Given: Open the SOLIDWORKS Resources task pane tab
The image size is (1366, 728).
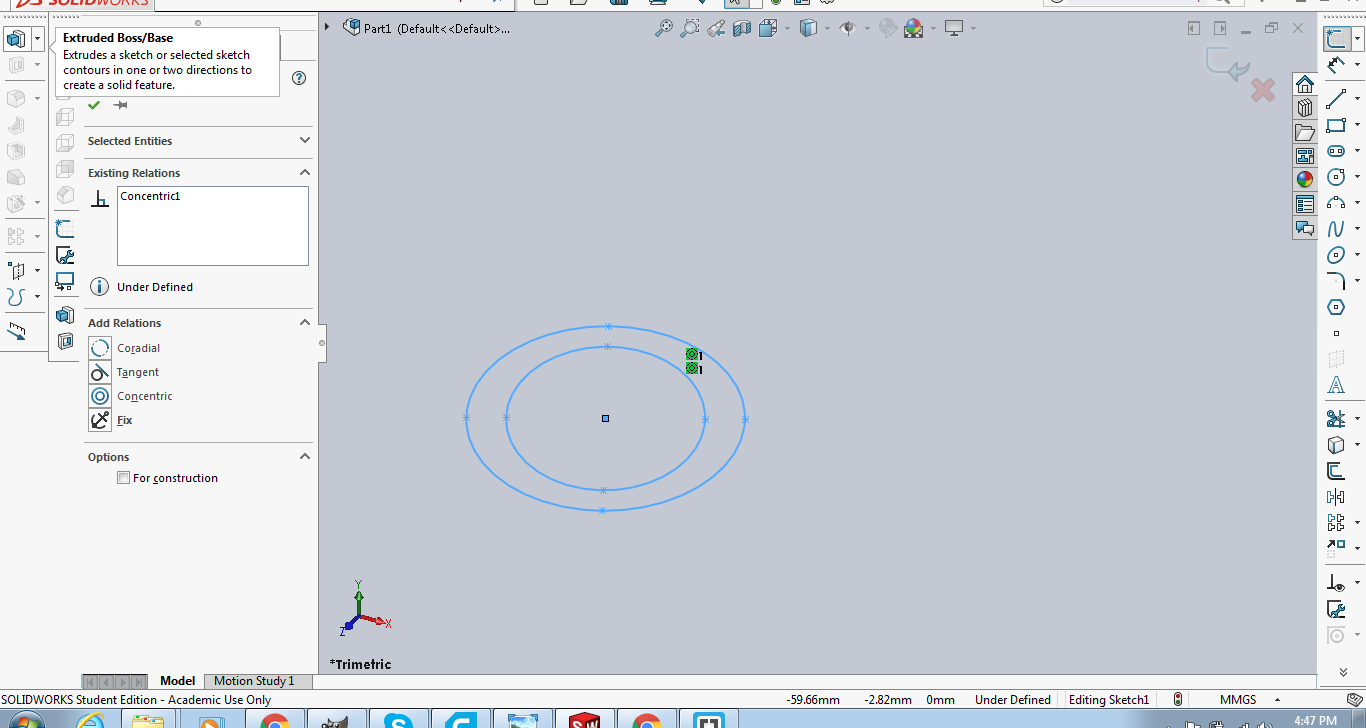Looking at the screenshot, I should [1305, 84].
